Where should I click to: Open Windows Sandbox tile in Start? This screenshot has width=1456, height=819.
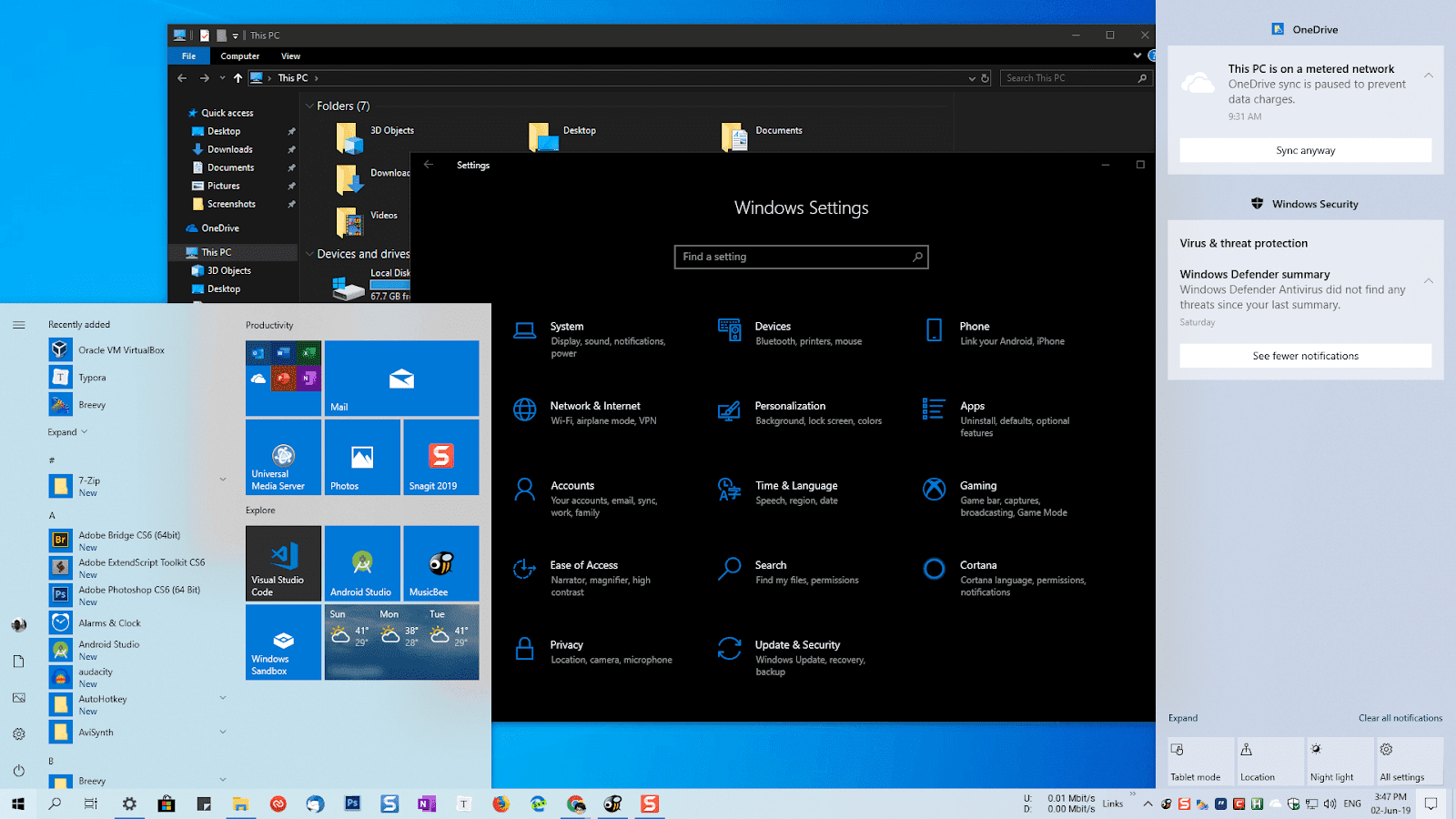pos(283,642)
